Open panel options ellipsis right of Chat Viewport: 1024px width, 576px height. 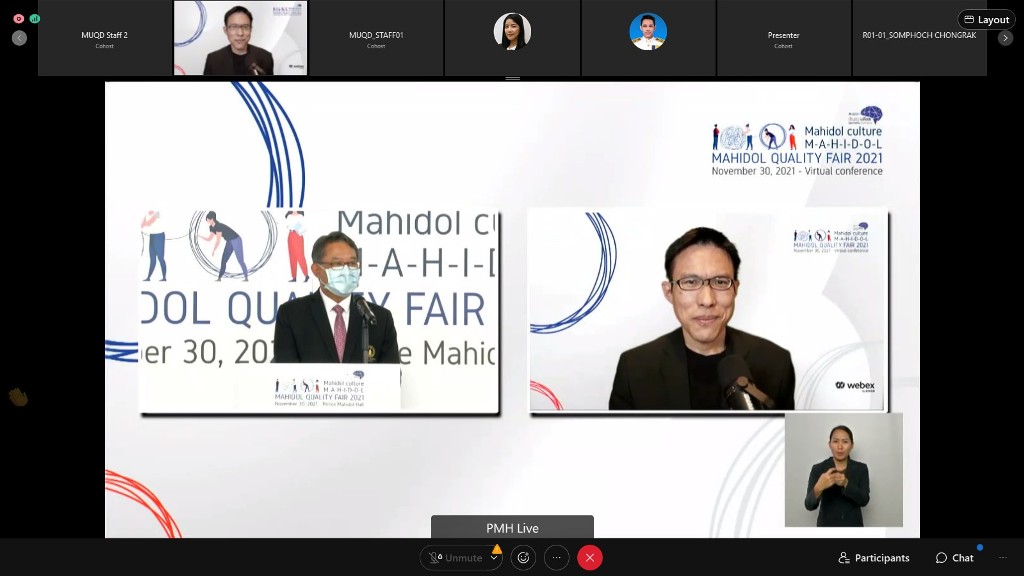point(1003,558)
